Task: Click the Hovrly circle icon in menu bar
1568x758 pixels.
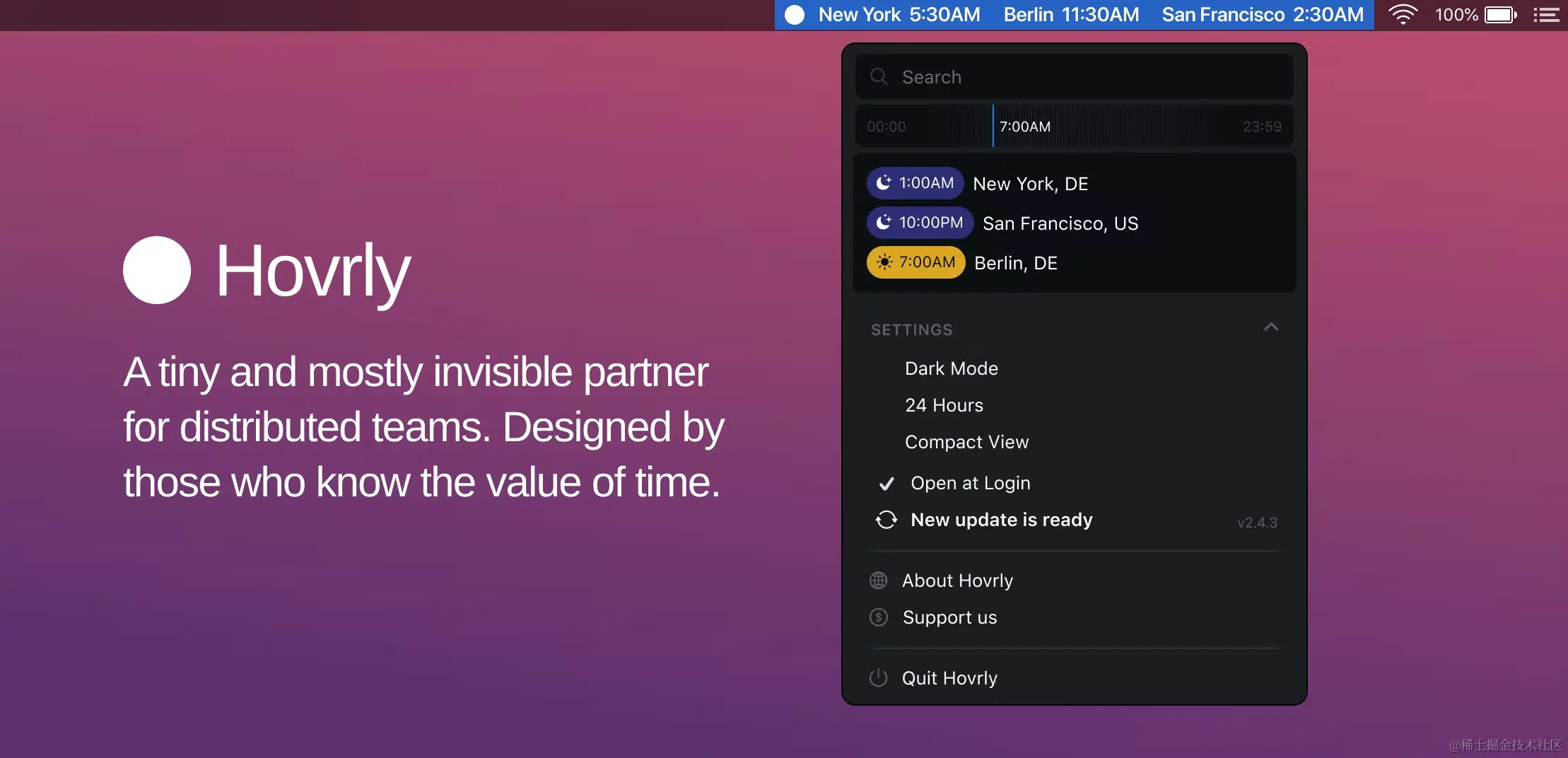Action: pyautogui.click(x=795, y=15)
